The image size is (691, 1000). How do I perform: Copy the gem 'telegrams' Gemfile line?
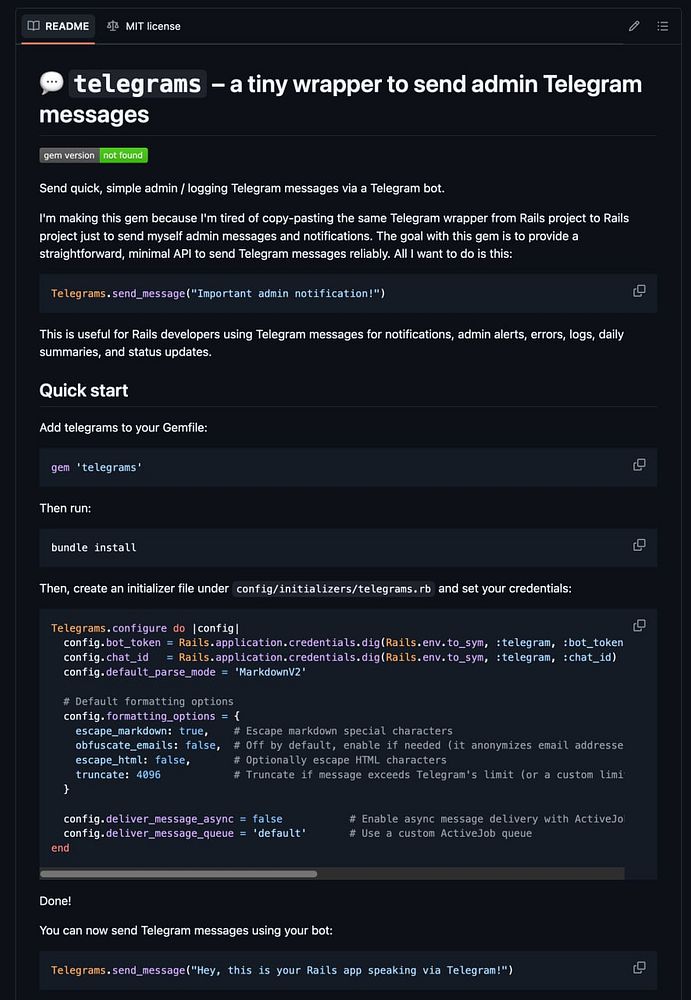pos(639,465)
